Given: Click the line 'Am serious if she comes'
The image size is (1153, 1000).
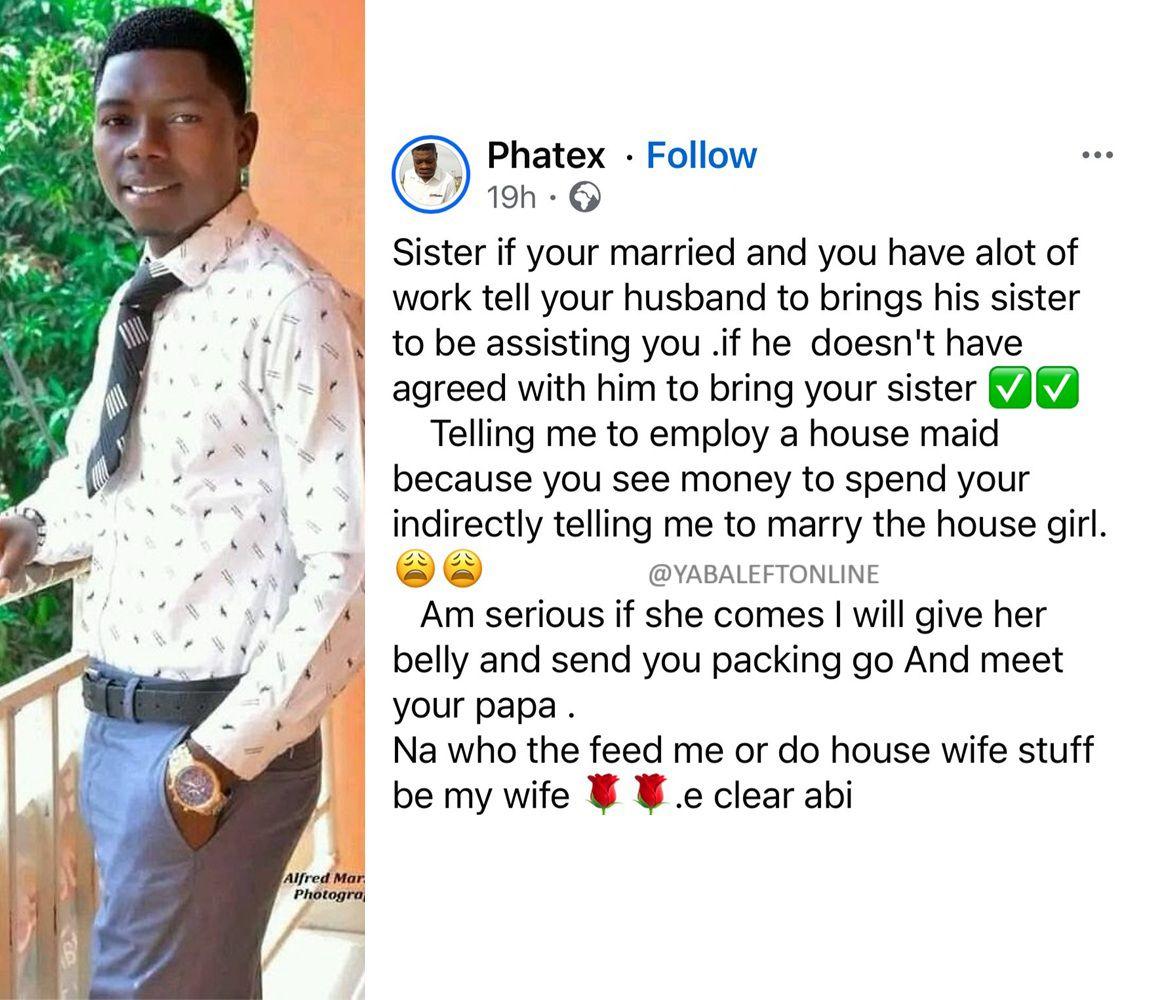Looking at the screenshot, I should click(x=733, y=615).
